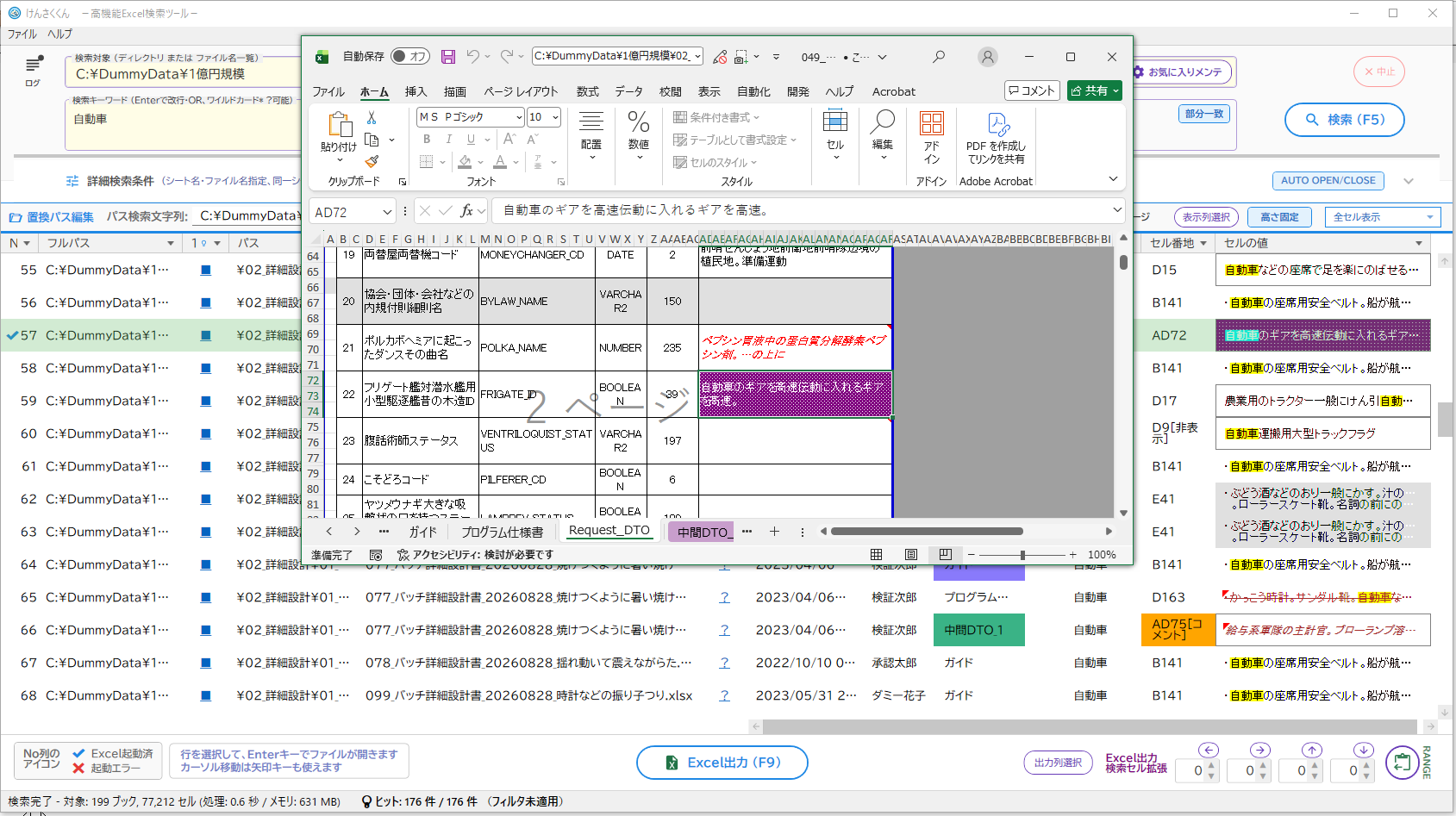Adjust the Excel zoom slider
Screen dimensions: 1456x816
coord(1022,555)
